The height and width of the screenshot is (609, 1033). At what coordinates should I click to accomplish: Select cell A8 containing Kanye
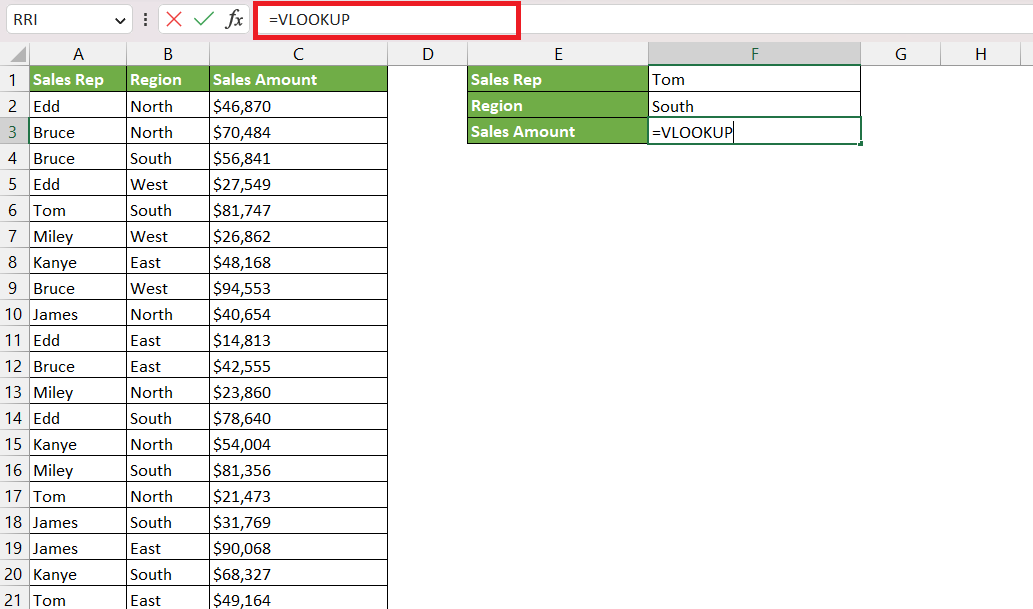[x=78, y=262]
